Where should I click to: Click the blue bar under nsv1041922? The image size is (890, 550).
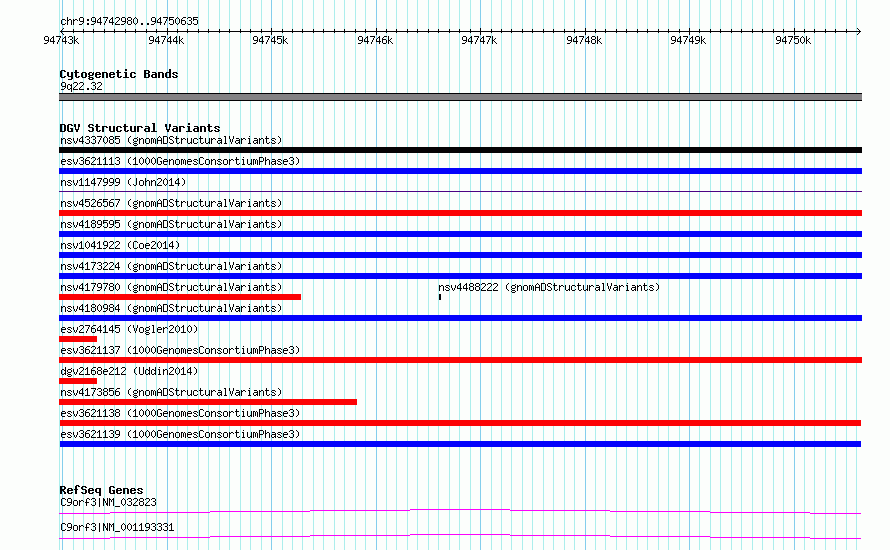[x=460, y=255]
